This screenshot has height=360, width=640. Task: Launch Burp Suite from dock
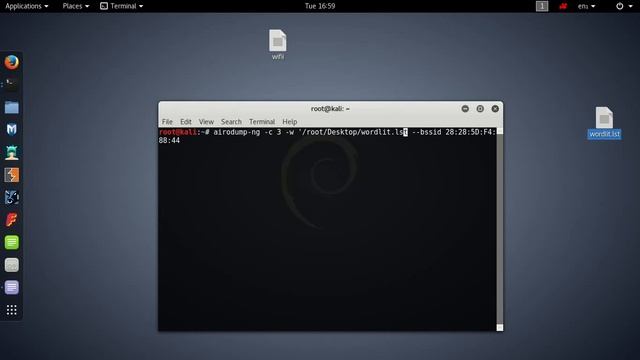tap(11, 175)
